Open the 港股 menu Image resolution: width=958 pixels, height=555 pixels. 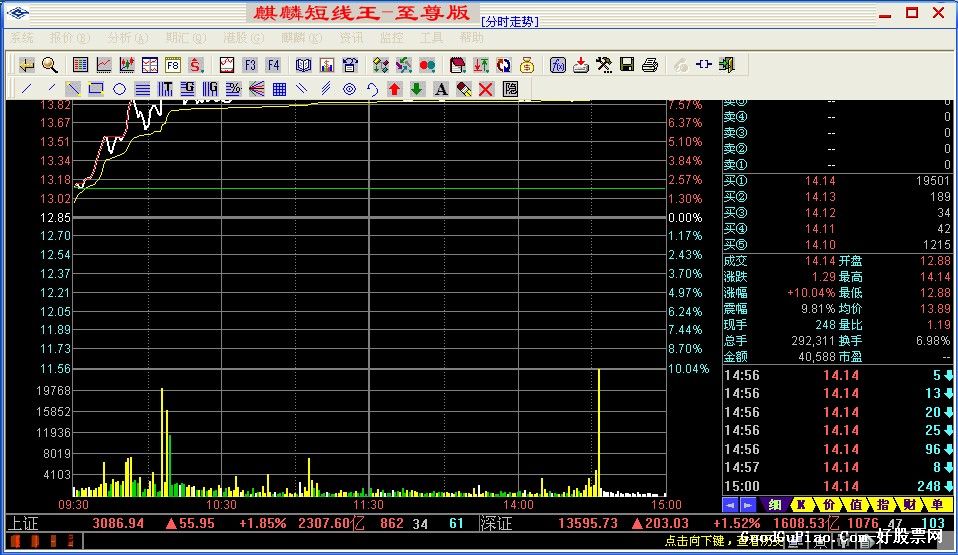[243, 38]
